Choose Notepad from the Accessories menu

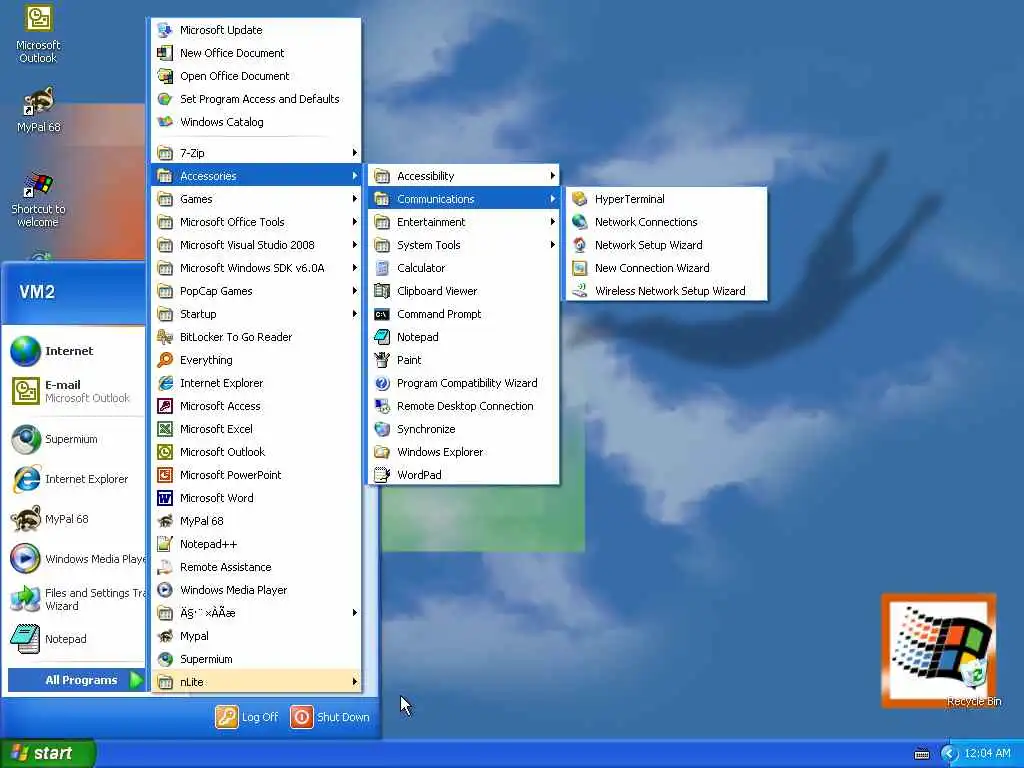[x=464, y=337]
